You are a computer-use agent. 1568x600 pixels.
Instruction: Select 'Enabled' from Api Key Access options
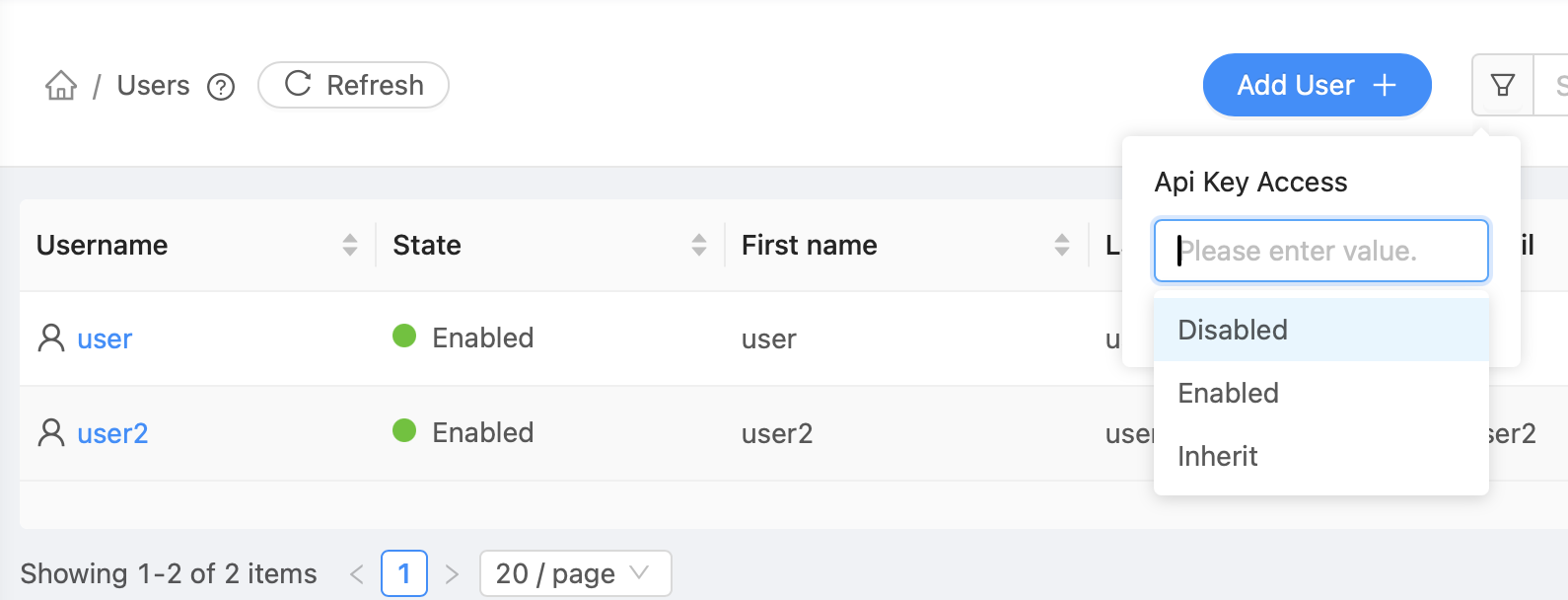point(1228,393)
